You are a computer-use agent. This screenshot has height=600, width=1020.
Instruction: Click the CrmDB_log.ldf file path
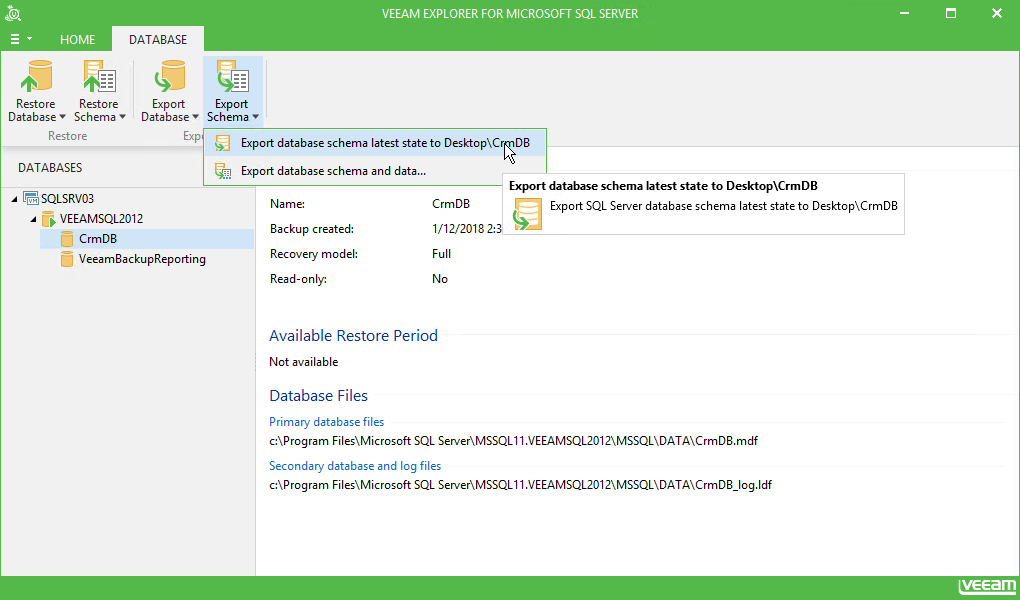coord(520,485)
